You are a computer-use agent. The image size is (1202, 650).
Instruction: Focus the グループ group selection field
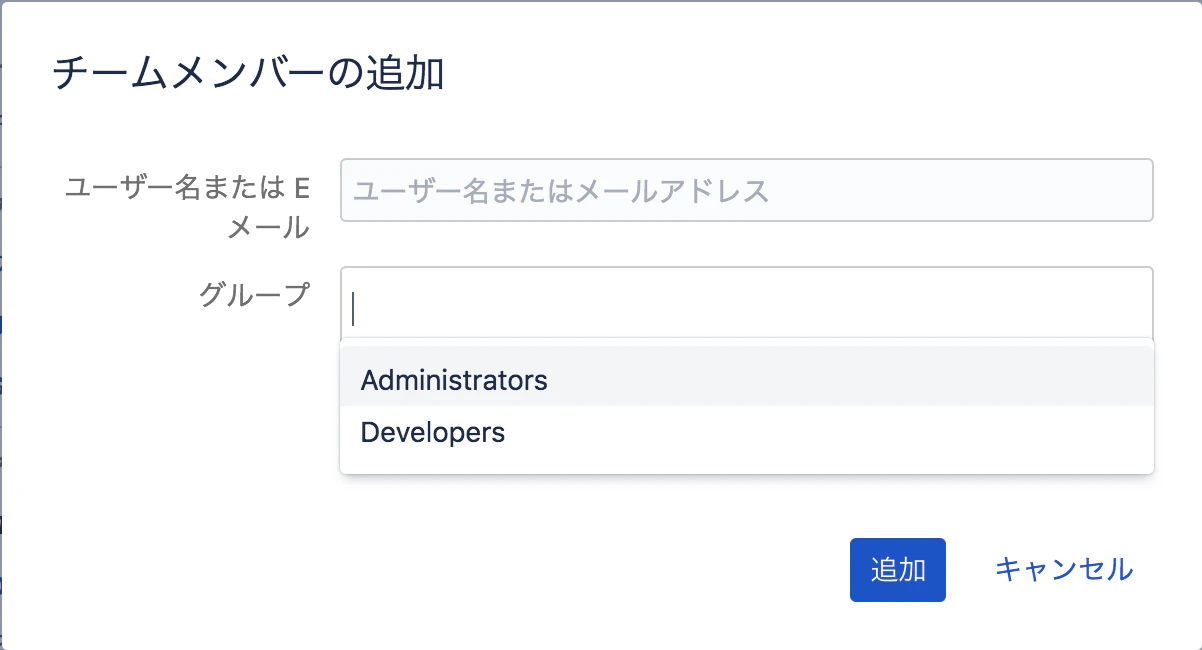coord(746,304)
